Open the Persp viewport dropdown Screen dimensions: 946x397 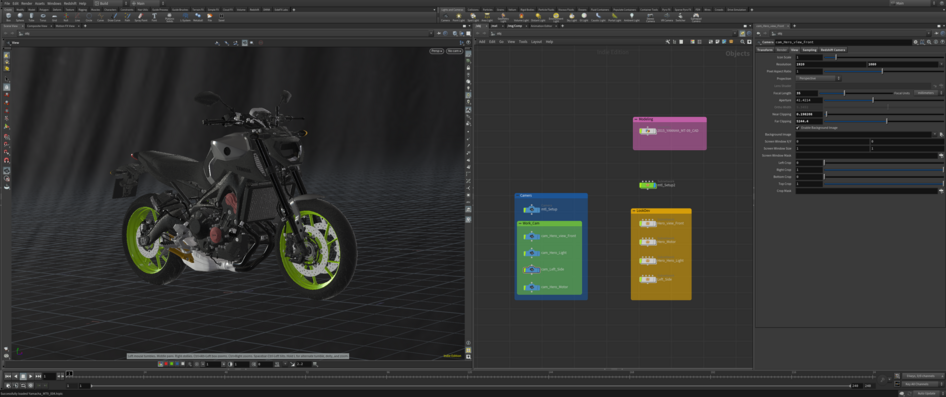point(436,51)
